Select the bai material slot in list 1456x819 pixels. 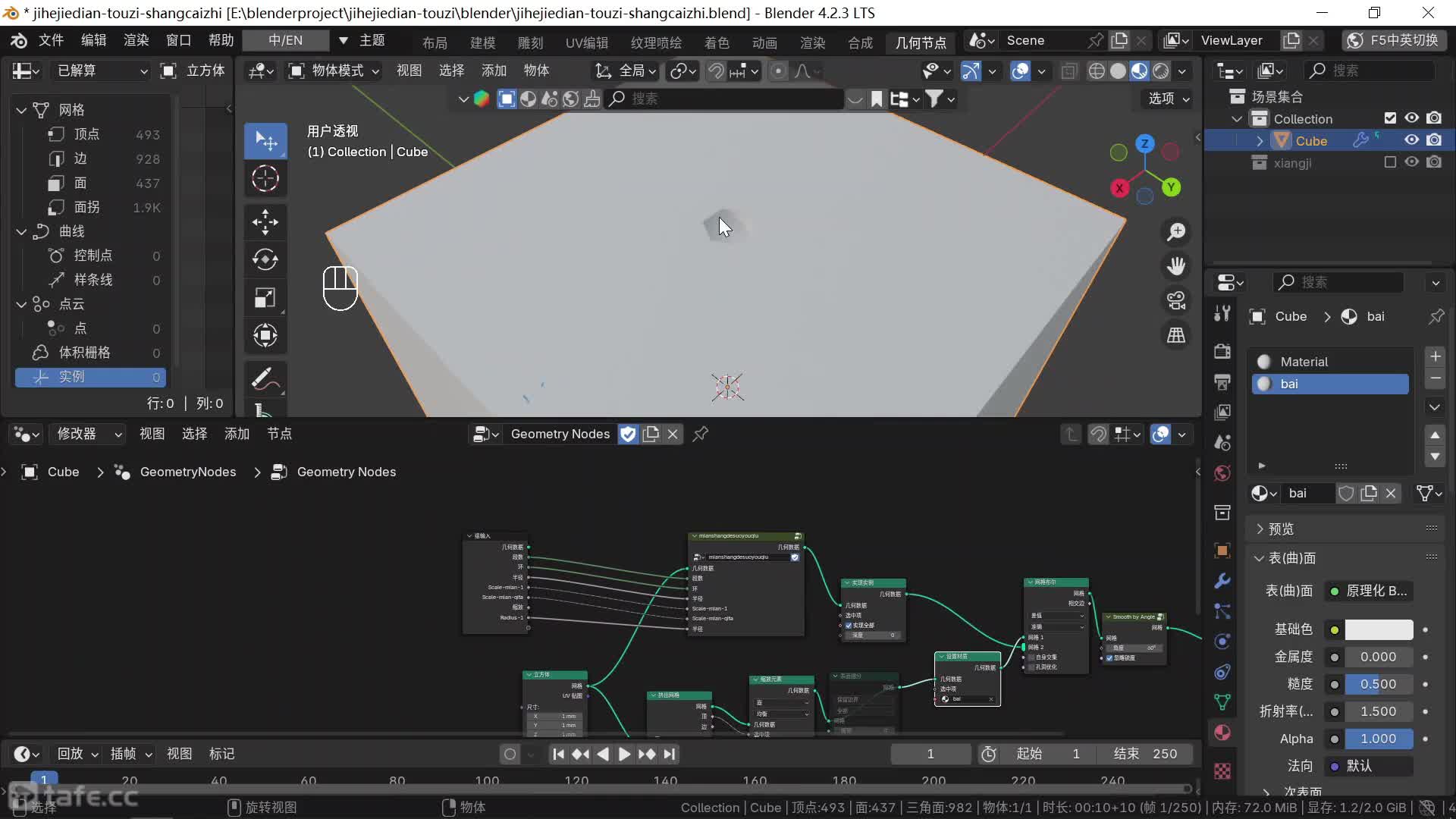click(1329, 384)
